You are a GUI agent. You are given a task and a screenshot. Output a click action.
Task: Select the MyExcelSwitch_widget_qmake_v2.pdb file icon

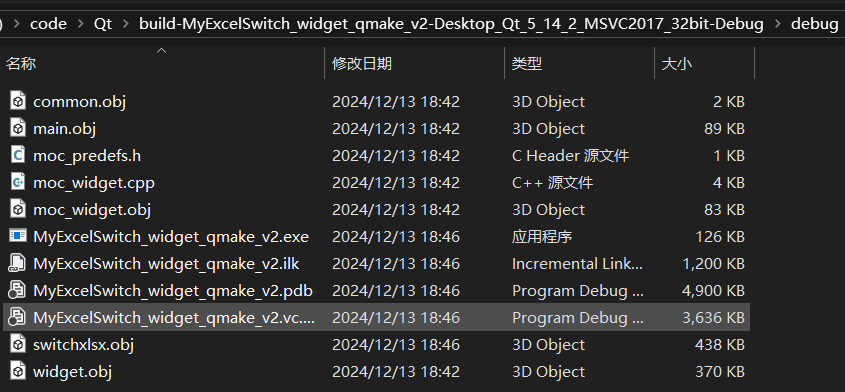coord(17,290)
